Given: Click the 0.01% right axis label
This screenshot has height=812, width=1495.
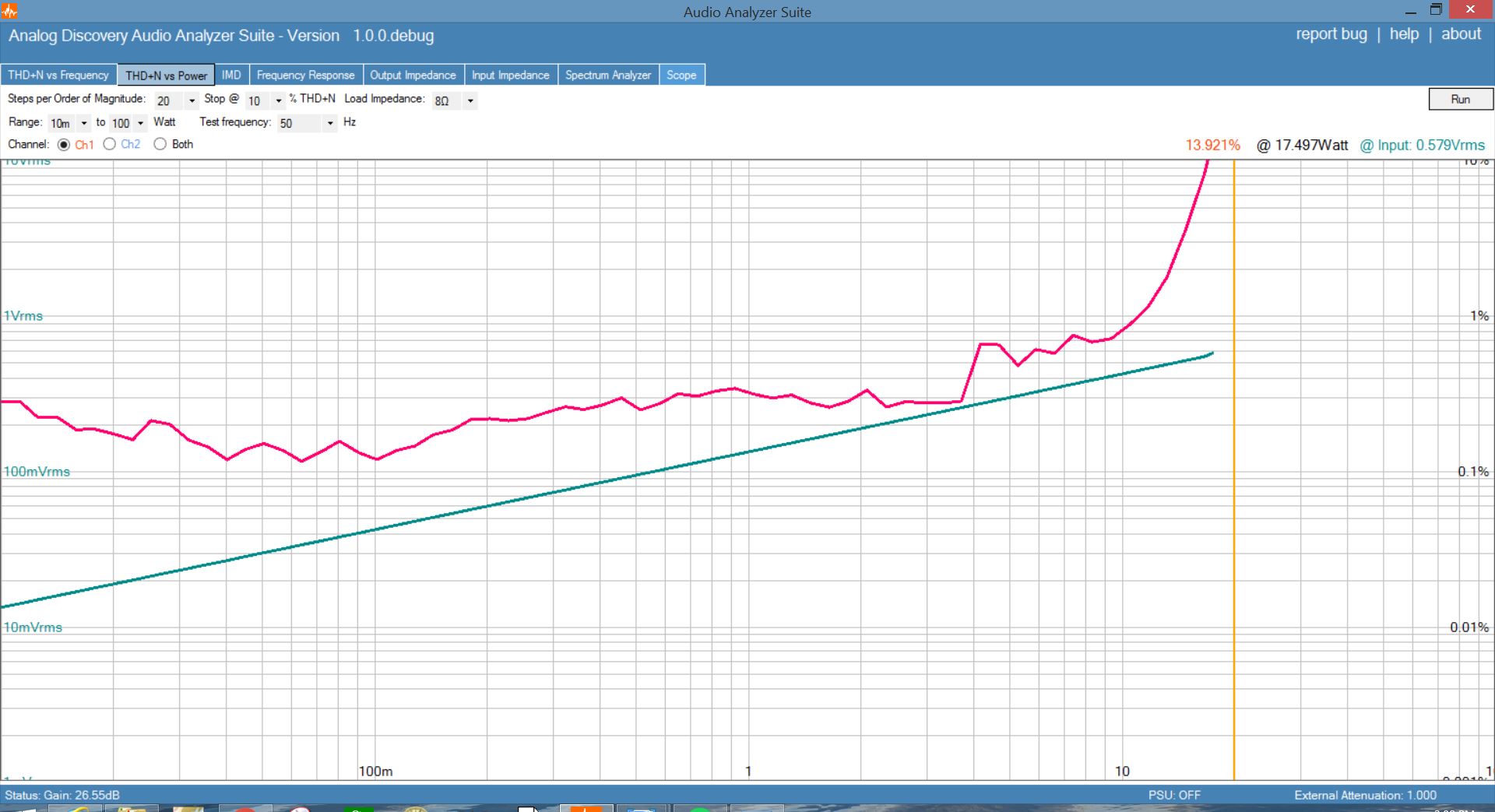Looking at the screenshot, I should click(x=1469, y=627).
